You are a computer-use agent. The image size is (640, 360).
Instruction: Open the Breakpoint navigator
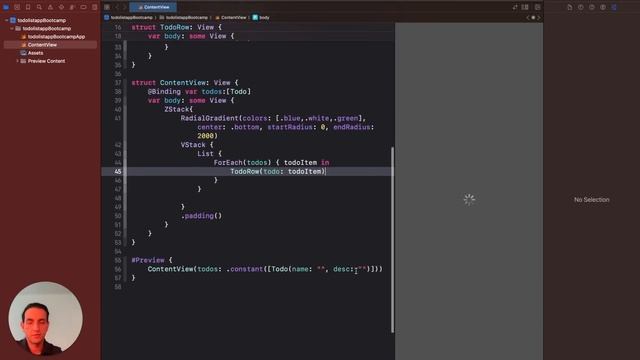point(83,7)
